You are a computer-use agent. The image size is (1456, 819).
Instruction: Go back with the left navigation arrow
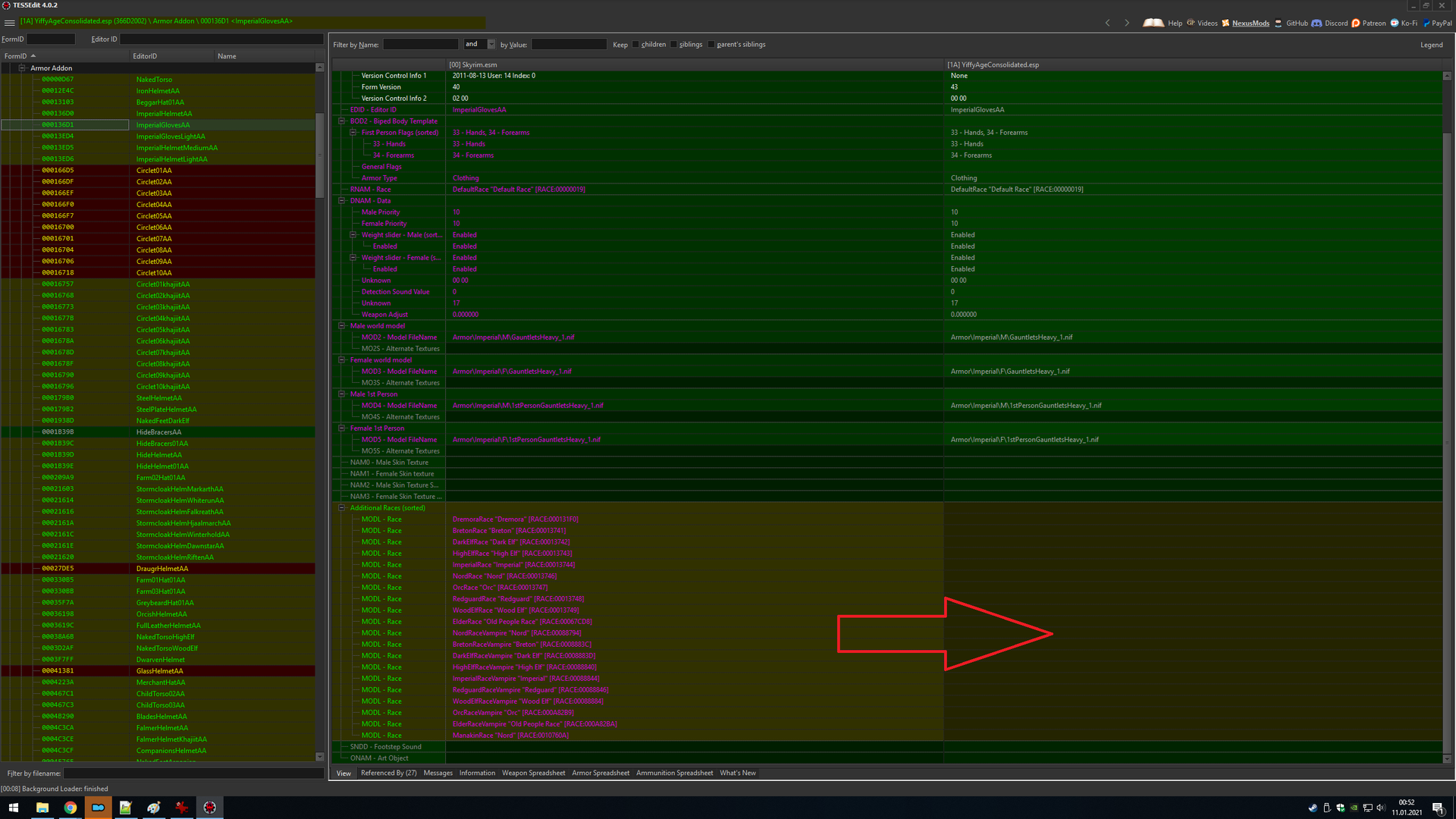1108,23
